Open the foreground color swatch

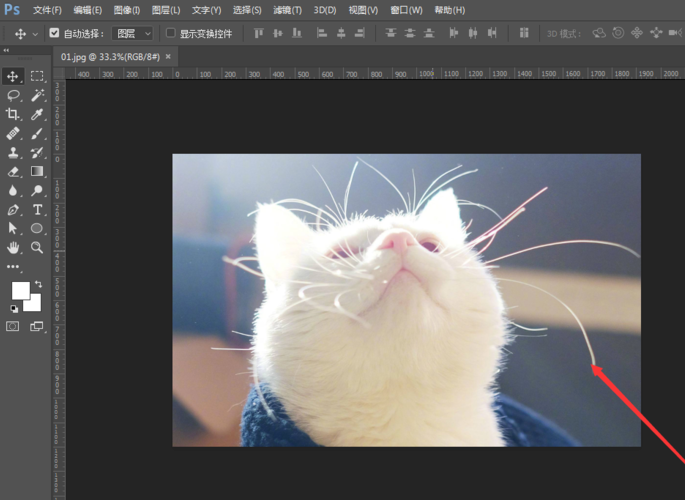click(20, 290)
